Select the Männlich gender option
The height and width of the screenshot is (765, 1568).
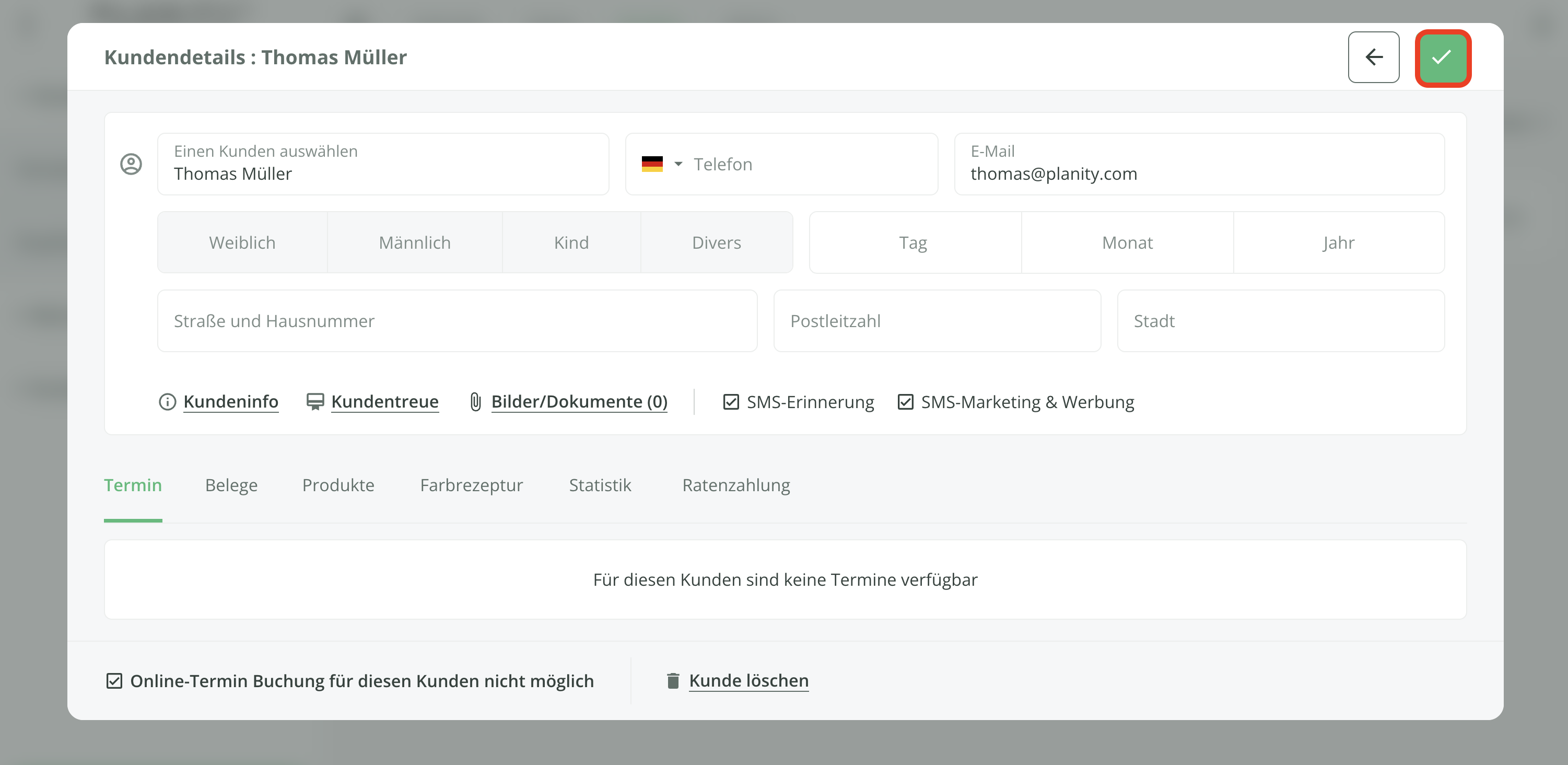click(415, 242)
